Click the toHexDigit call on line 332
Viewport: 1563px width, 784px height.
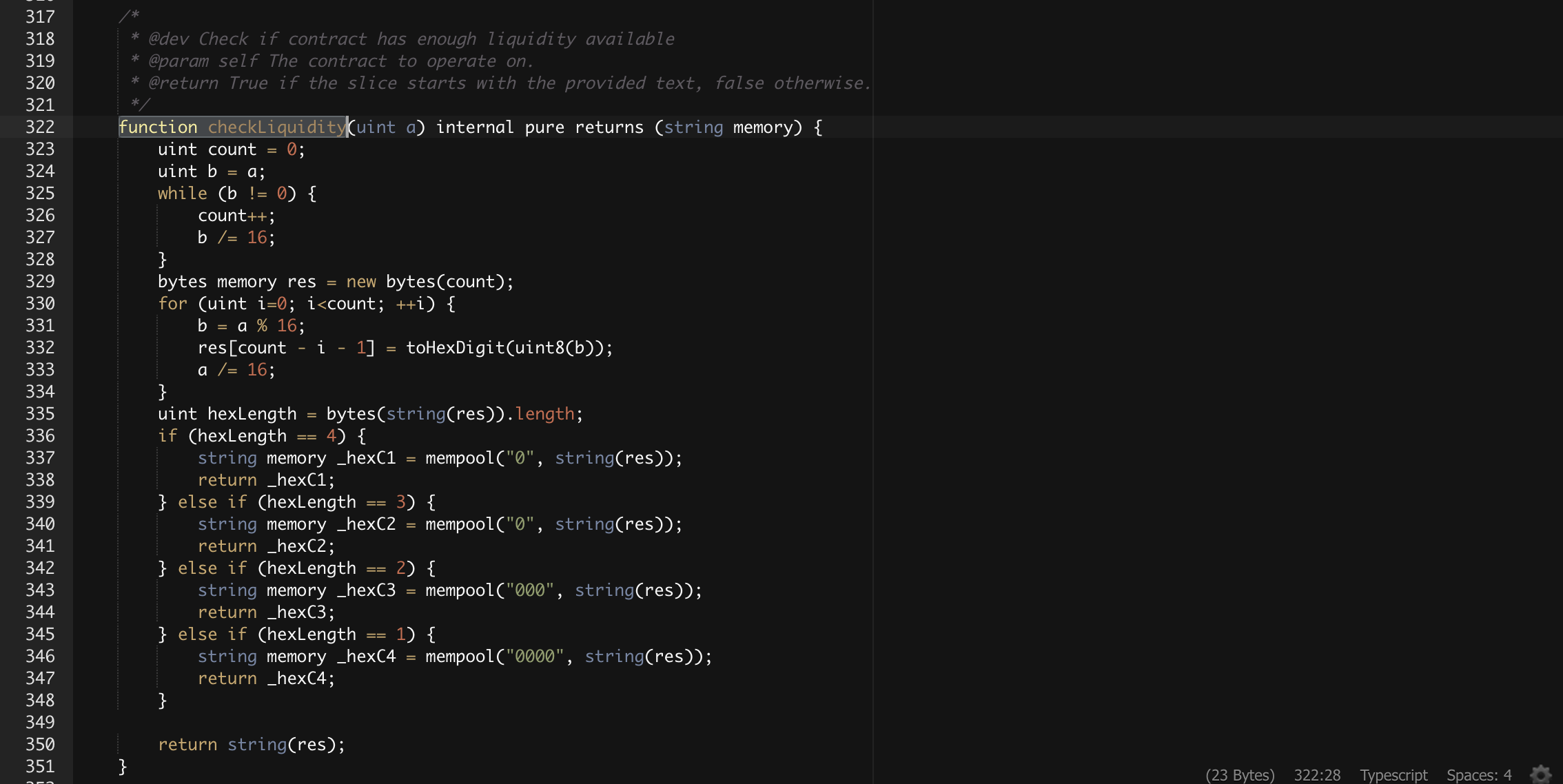[x=455, y=348]
